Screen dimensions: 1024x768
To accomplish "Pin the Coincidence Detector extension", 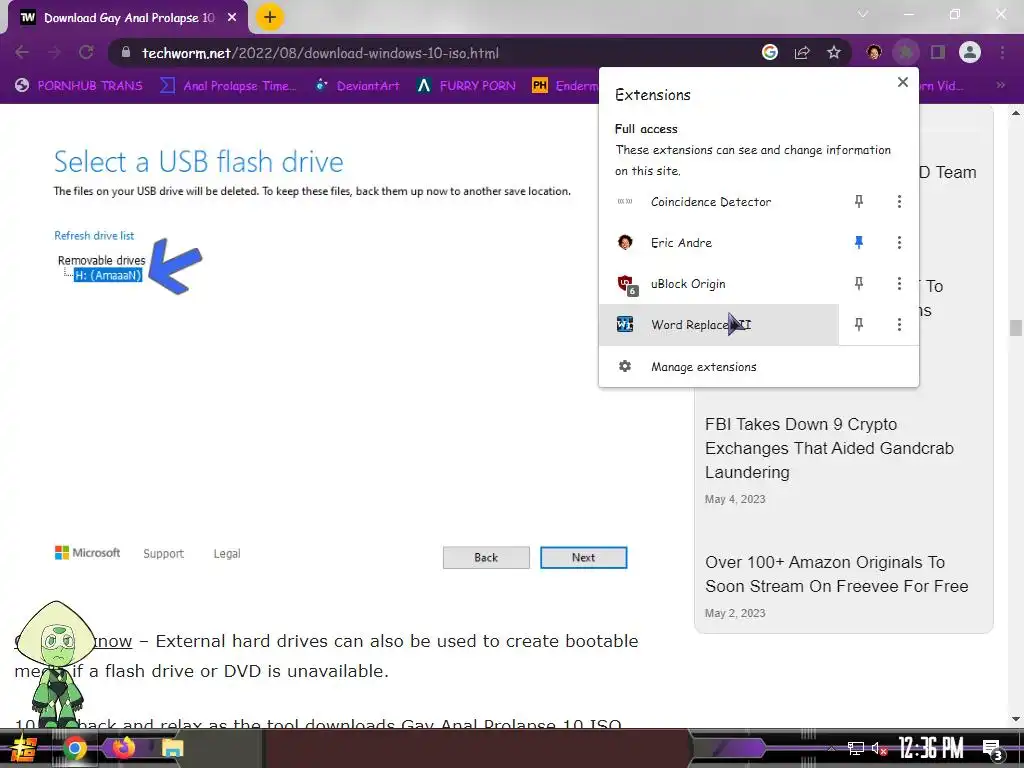I will click(x=859, y=202).
